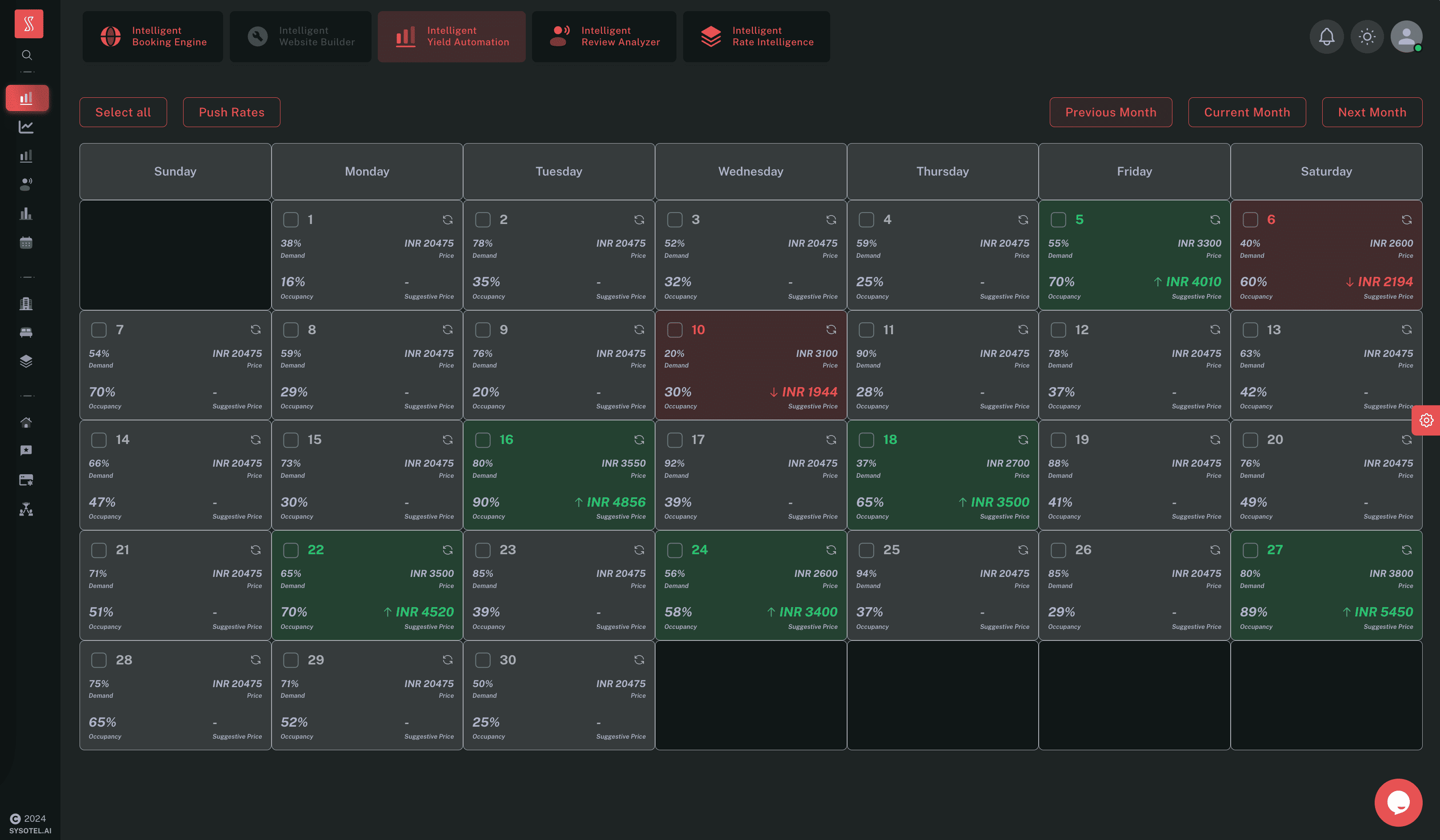
Task: Check the box for day 24
Action: (675, 550)
